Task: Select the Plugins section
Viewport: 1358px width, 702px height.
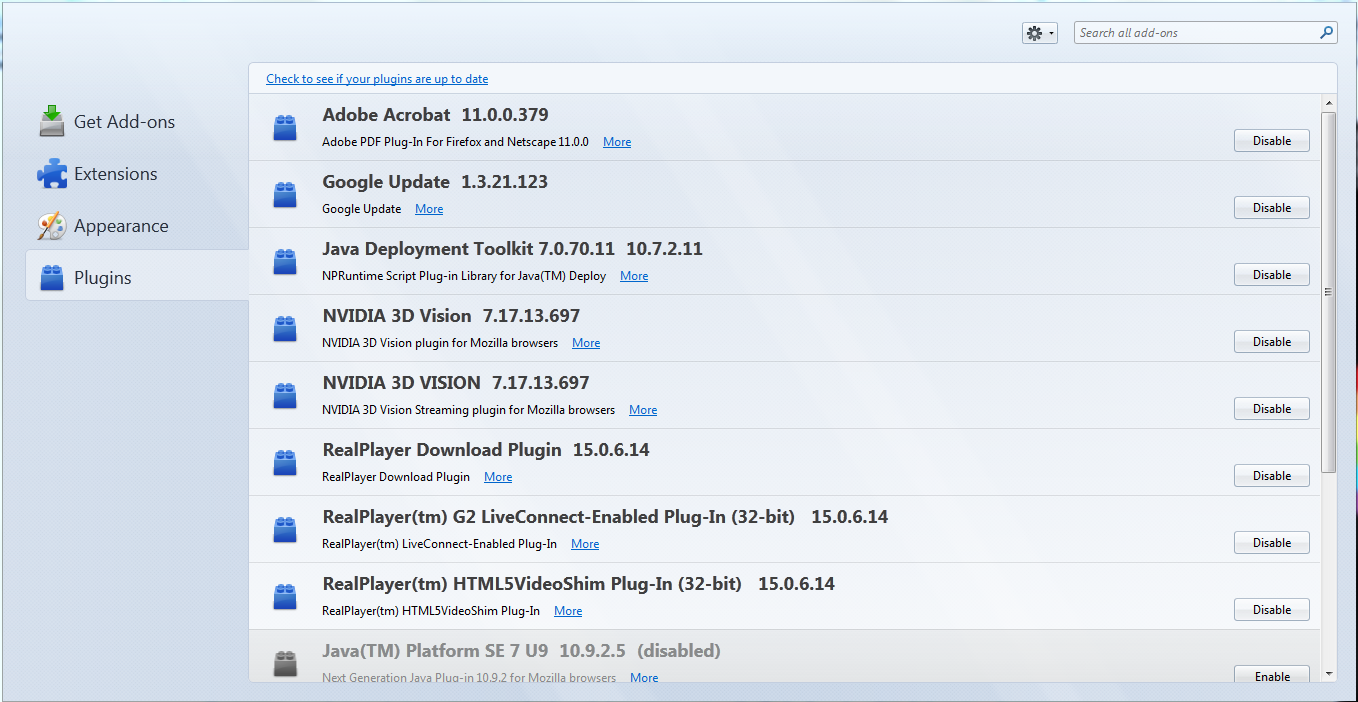Action: point(137,277)
